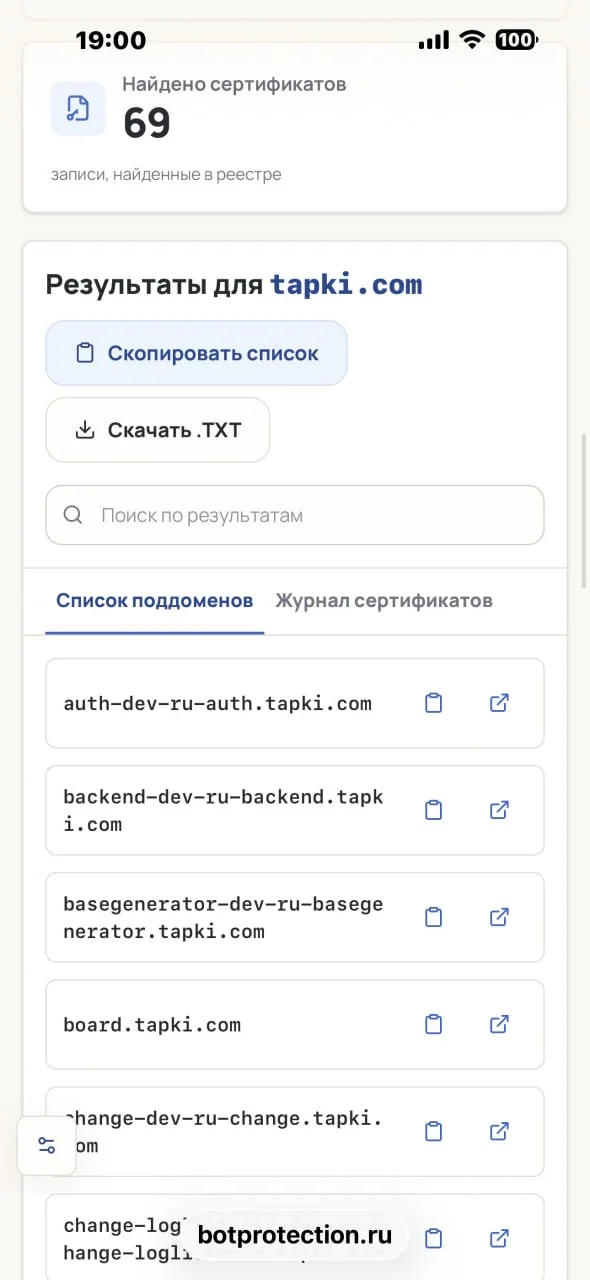
Task: Open the floating filter settings button
Action: 47,1146
